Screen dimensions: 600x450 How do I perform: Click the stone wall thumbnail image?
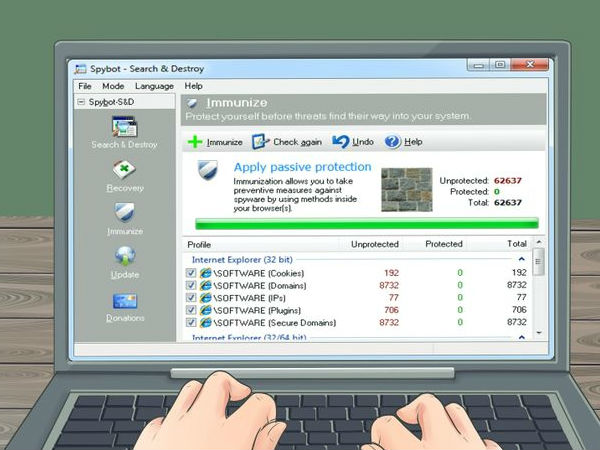pyautogui.click(x=407, y=190)
